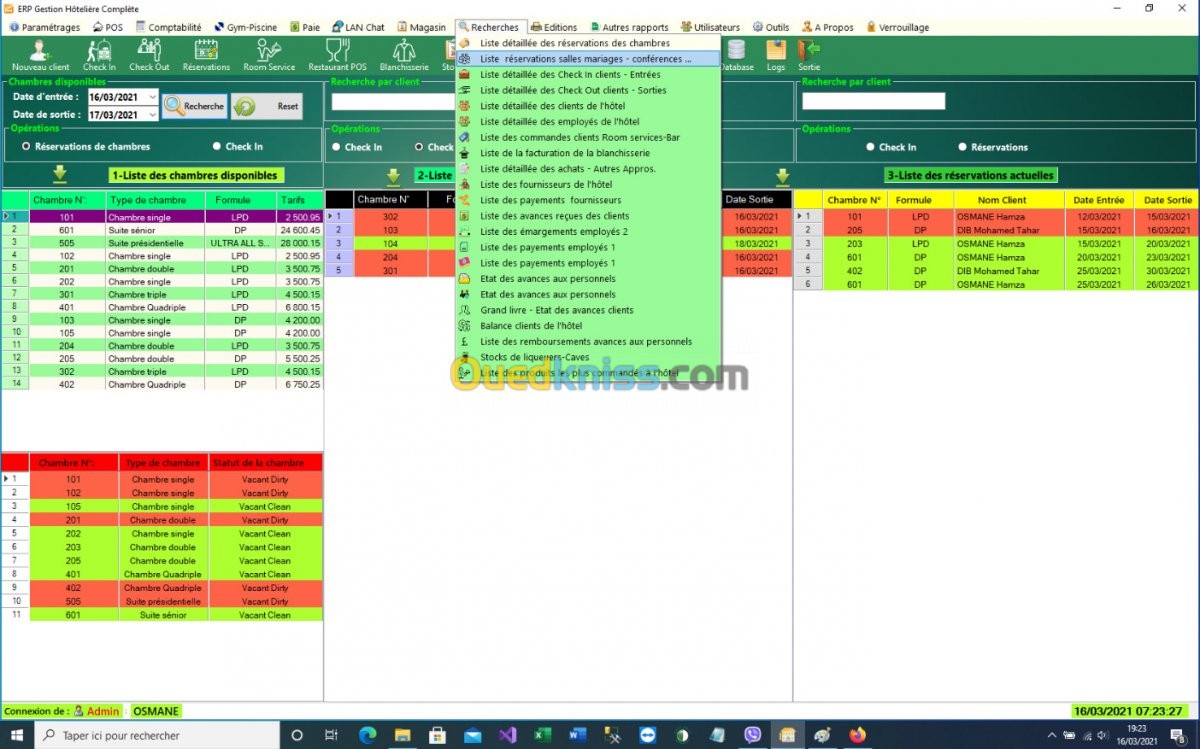1200x749 pixels.
Task: Open the Outils menu
Action: [771, 27]
